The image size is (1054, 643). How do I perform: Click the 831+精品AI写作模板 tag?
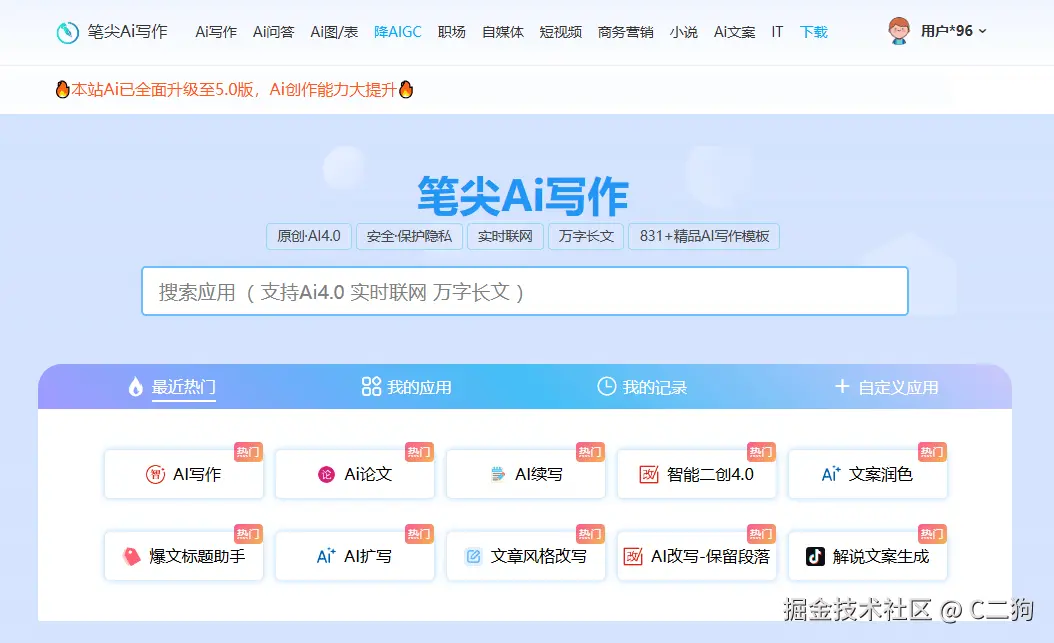(704, 237)
